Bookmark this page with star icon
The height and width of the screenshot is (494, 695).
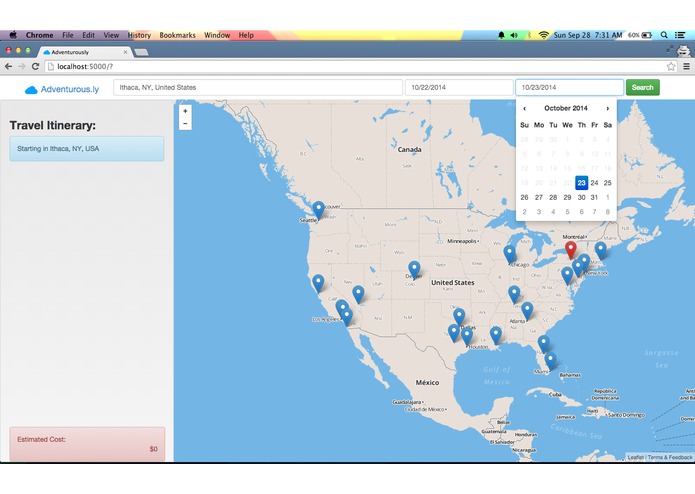[x=671, y=66]
